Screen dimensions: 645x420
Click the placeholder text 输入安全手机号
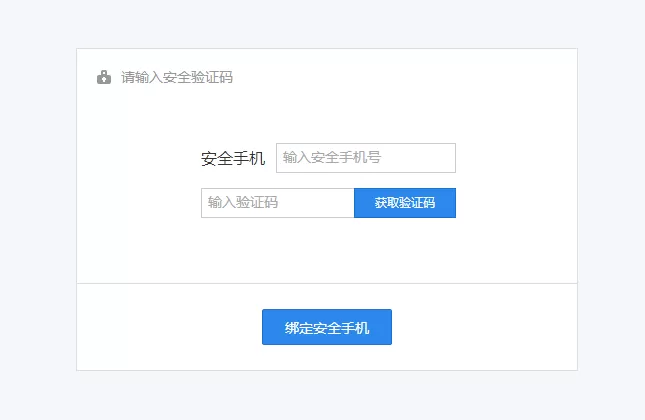click(x=332, y=157)
